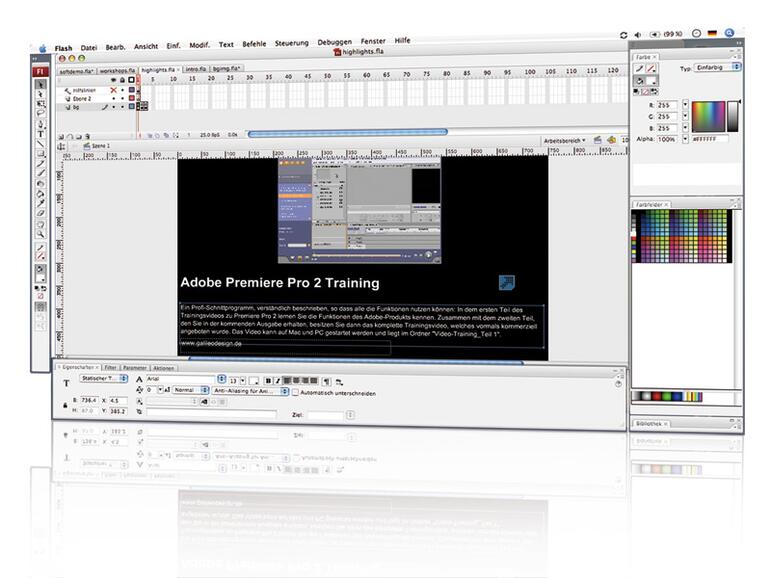This screenshot has width=770, height=578.
Task: Click the swap colors icon in Farbe panel
Action: coord(654,92)
